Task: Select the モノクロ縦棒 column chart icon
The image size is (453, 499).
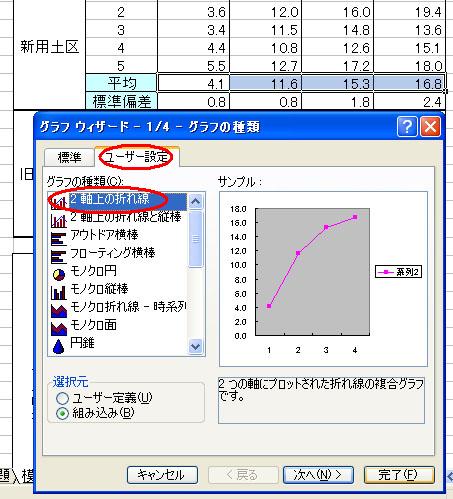Action: [59, 292]
